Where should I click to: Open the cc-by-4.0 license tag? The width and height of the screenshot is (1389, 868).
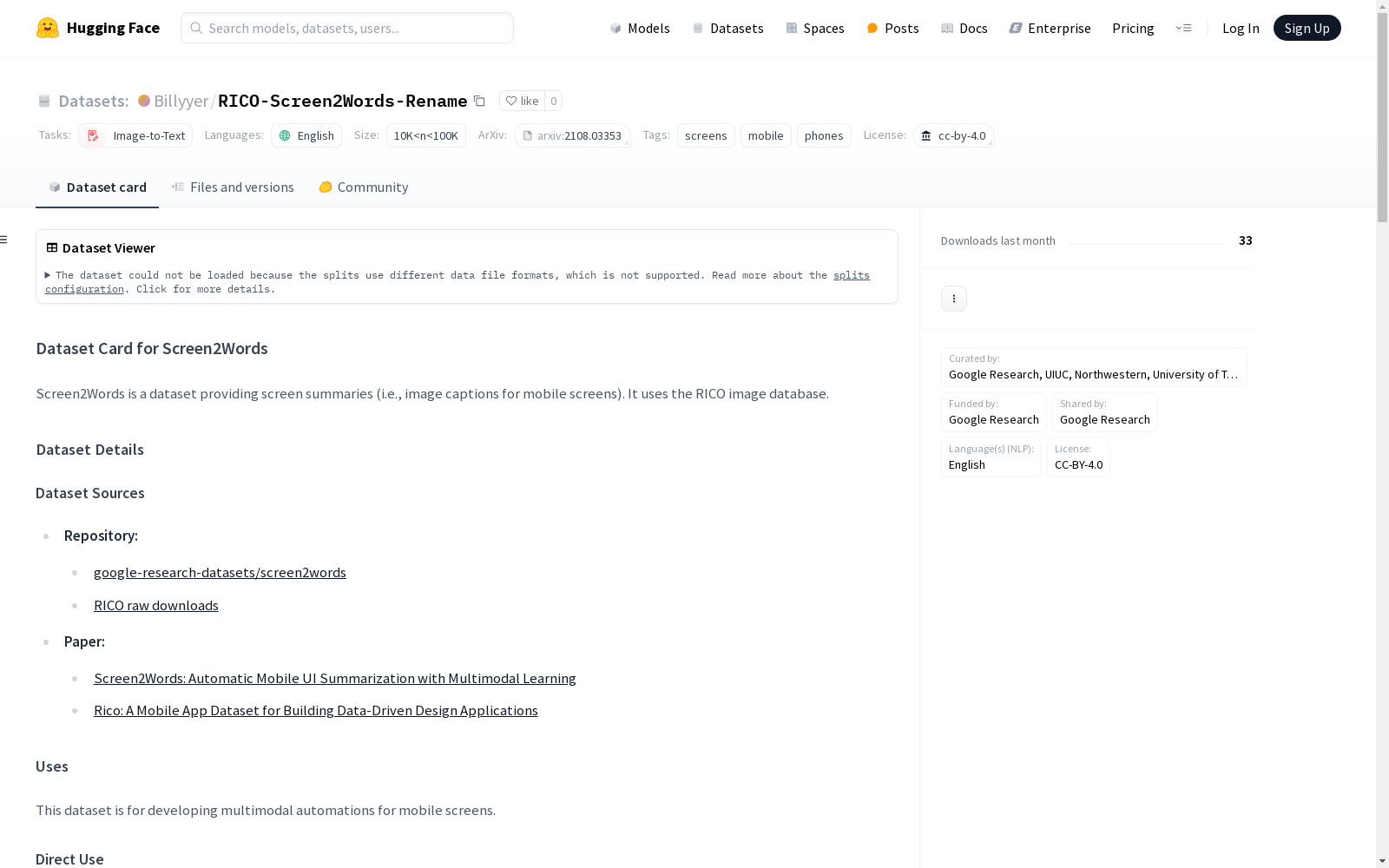pyautogui.click(x=954, y=135)
